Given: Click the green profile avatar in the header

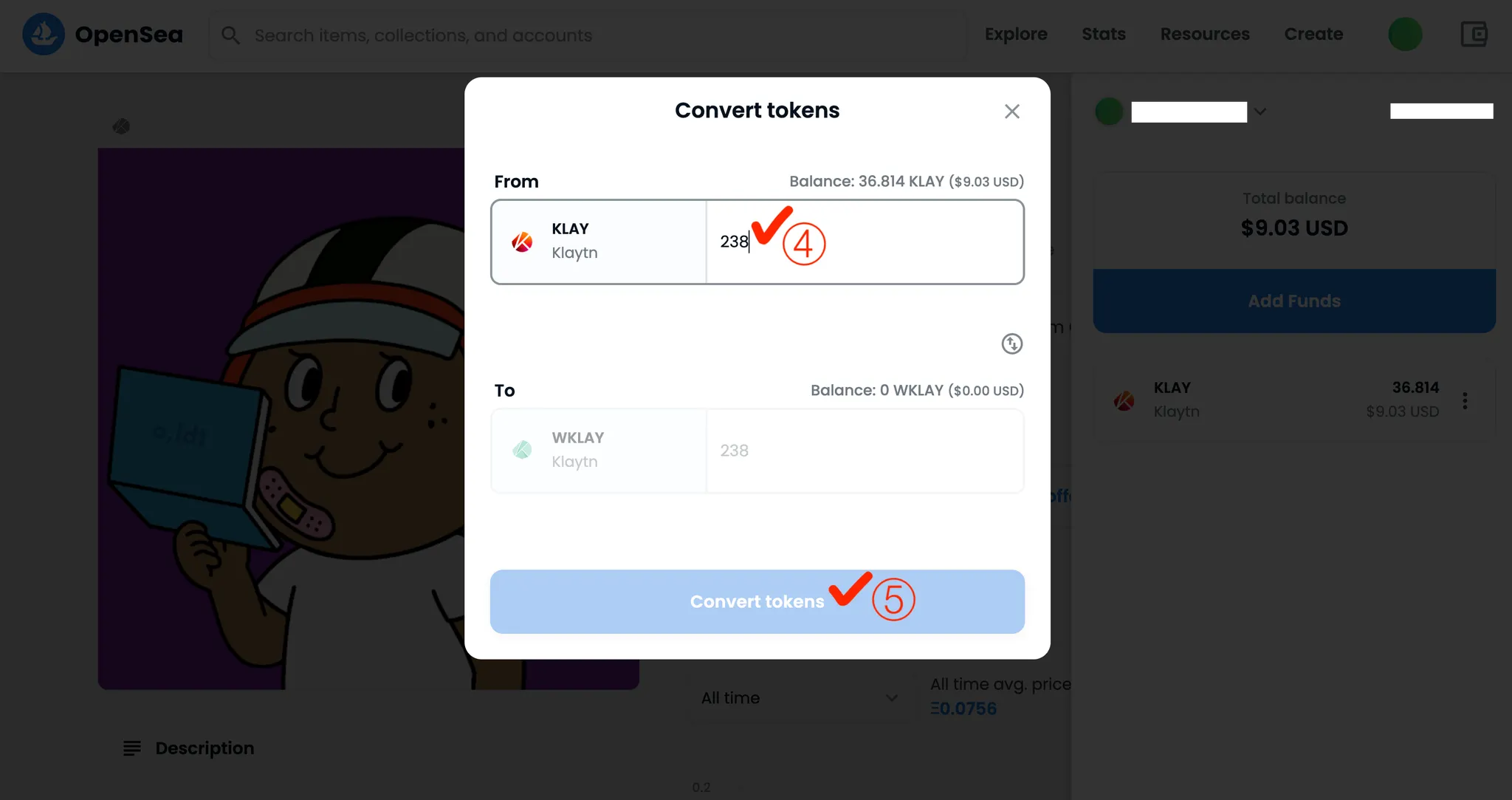Looking at the screenshot, I should [x=1404, y=34].
